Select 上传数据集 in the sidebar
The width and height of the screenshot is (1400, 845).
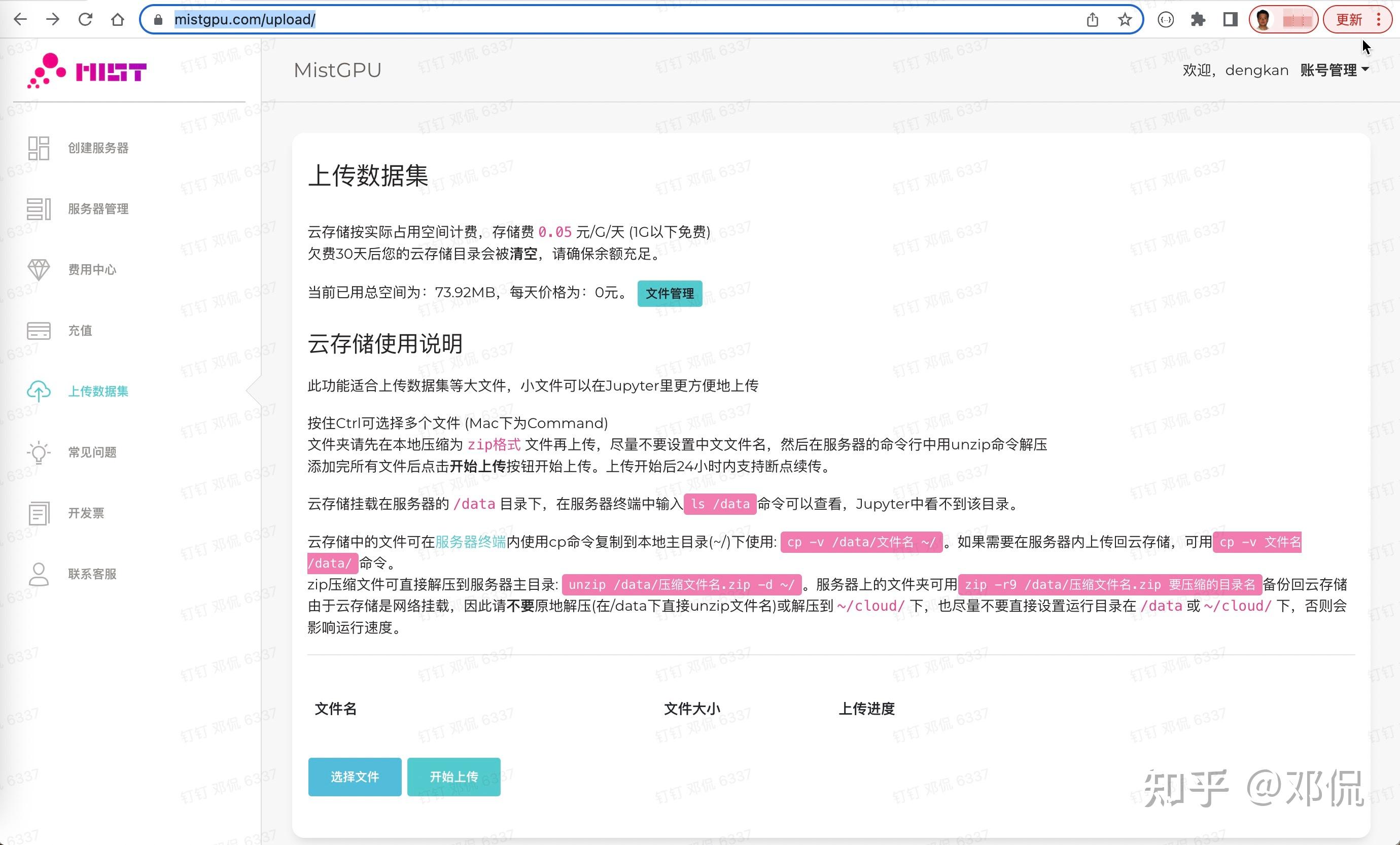(98, 392)
